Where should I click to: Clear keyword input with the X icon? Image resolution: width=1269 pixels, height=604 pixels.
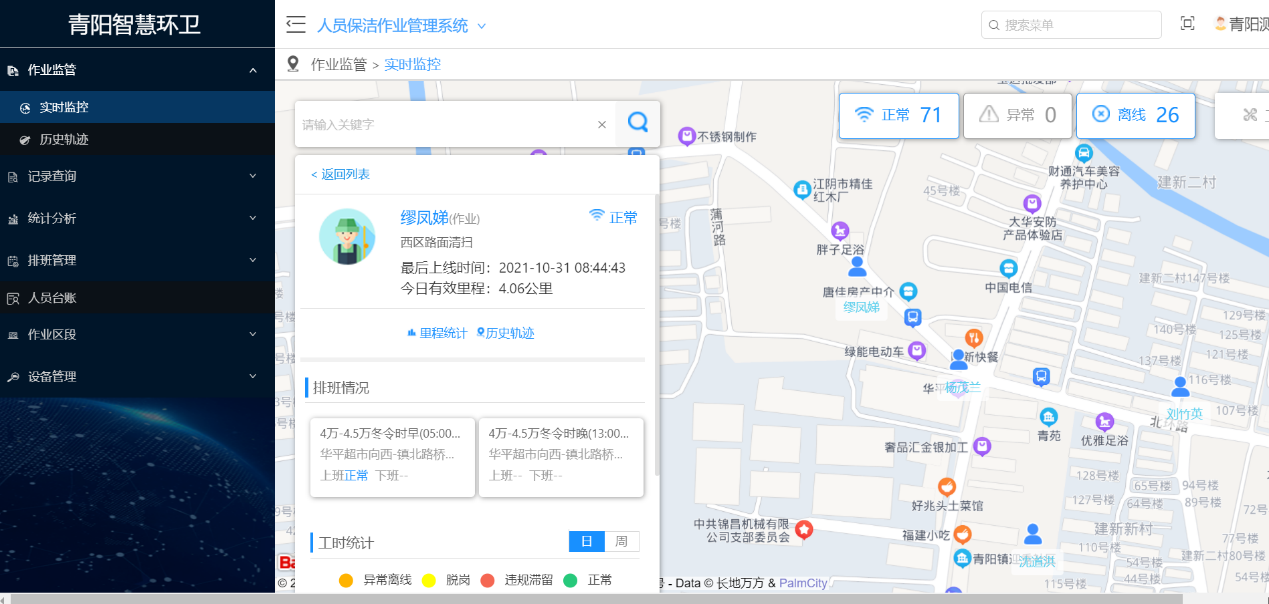click(x=602, y=124)
